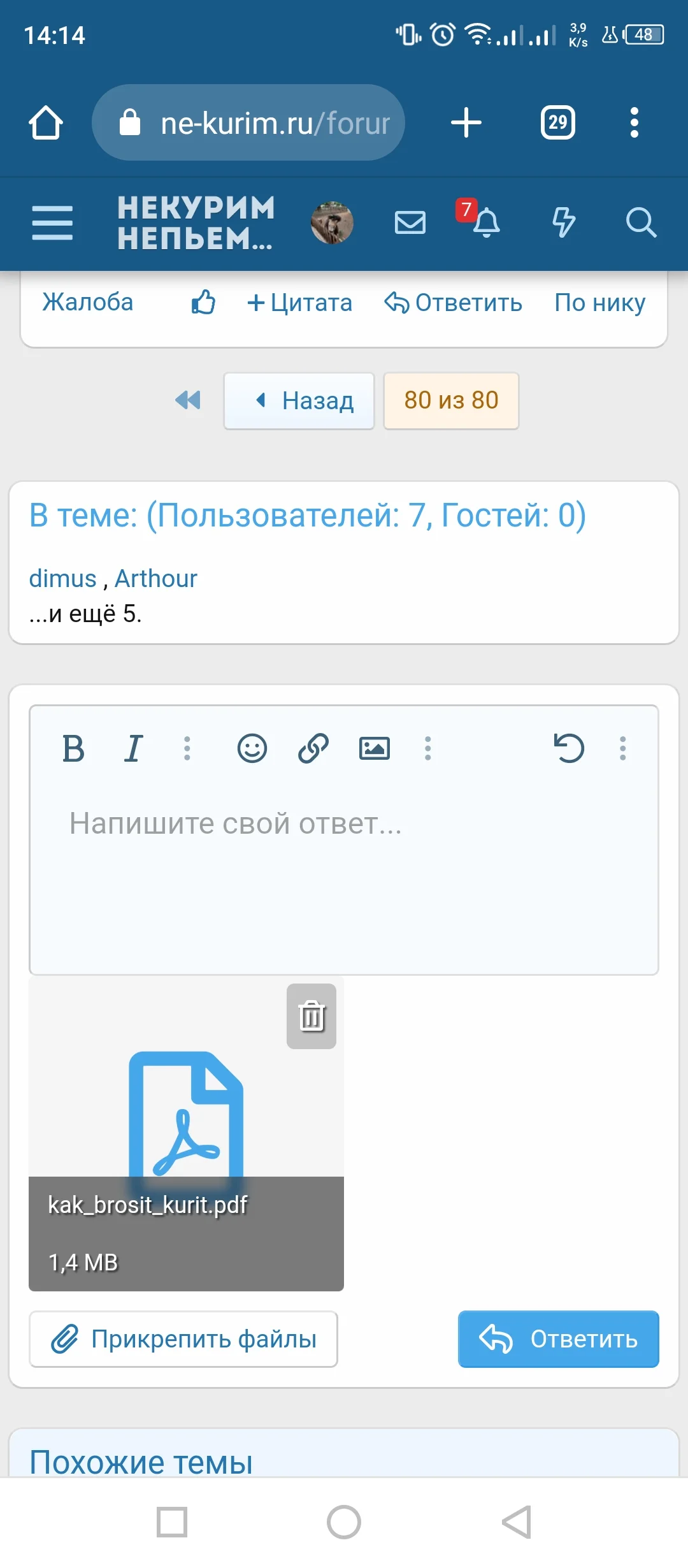Screen dimensions: 688x1568
Task: Insert link using the chain icon
Action: (313, 748)
